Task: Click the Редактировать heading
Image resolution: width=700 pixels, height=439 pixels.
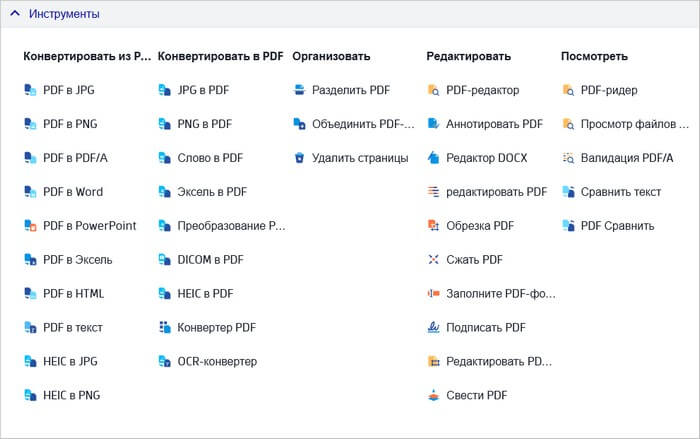Action: pos(469,56)
